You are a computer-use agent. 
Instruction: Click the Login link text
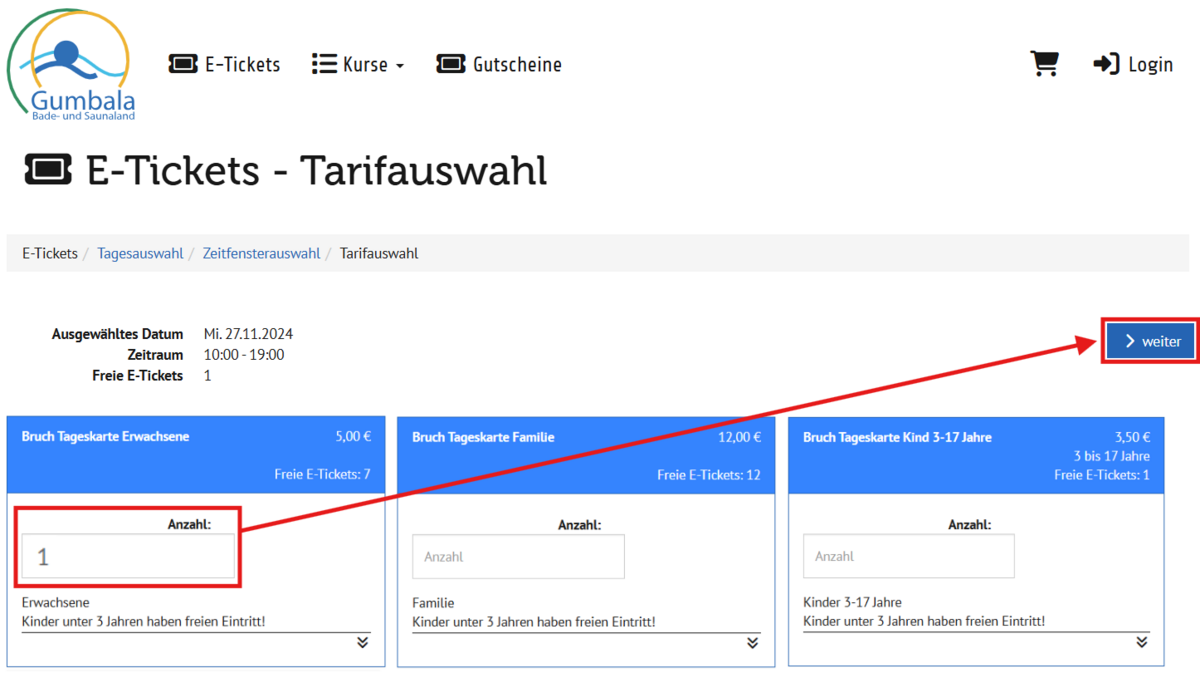[1150, 64]
